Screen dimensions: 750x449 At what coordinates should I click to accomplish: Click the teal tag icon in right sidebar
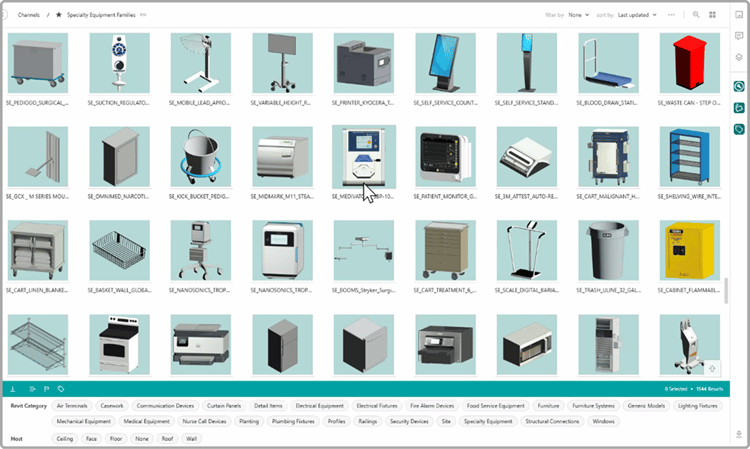tap(739, 129)
